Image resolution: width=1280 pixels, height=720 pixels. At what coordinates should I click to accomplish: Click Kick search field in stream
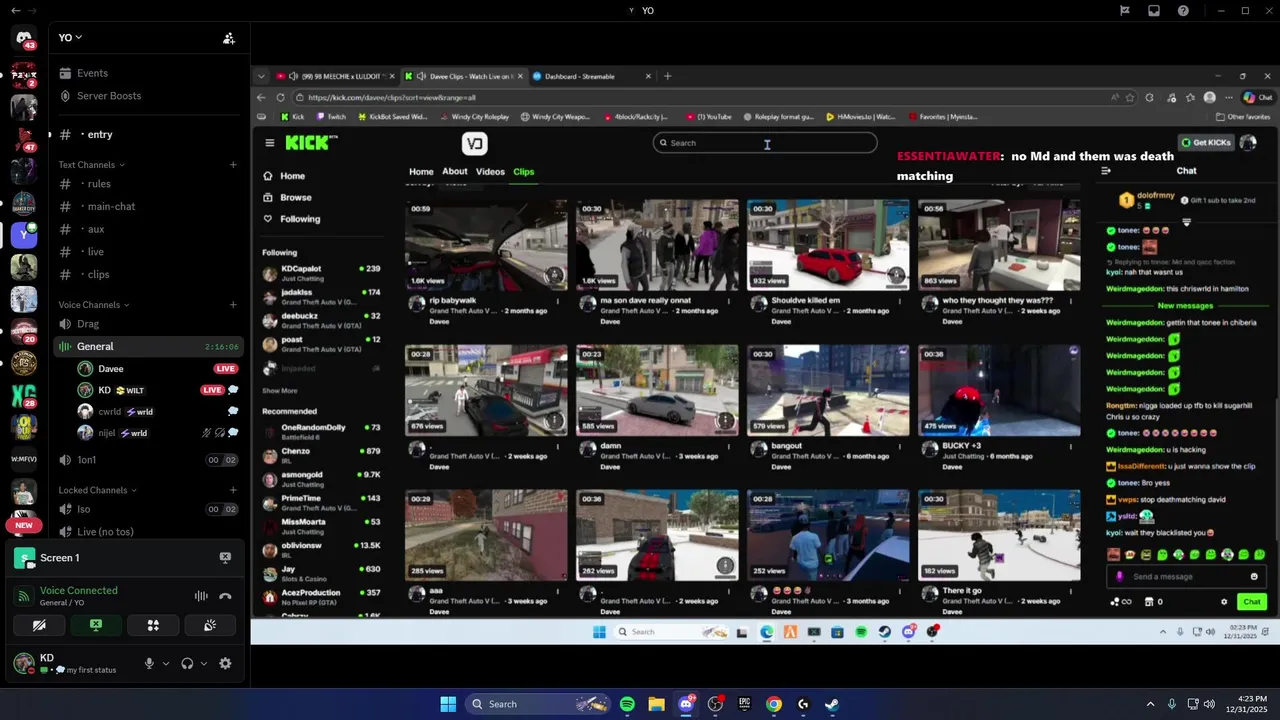click(x=765, y=143)
